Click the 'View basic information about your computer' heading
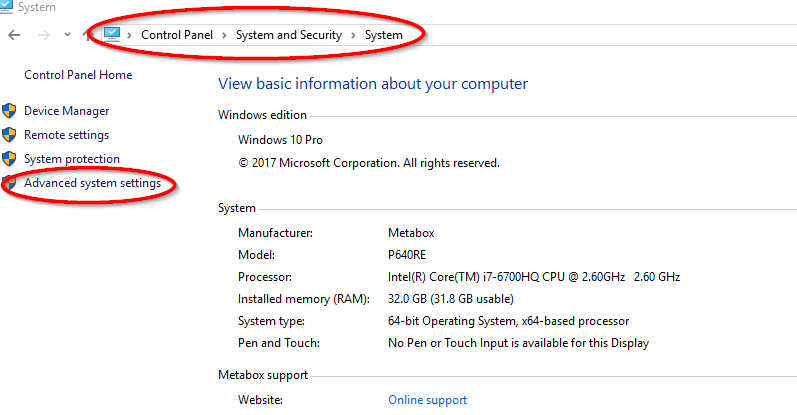Viewport: 797px width, 415px height. coord(373,83)
